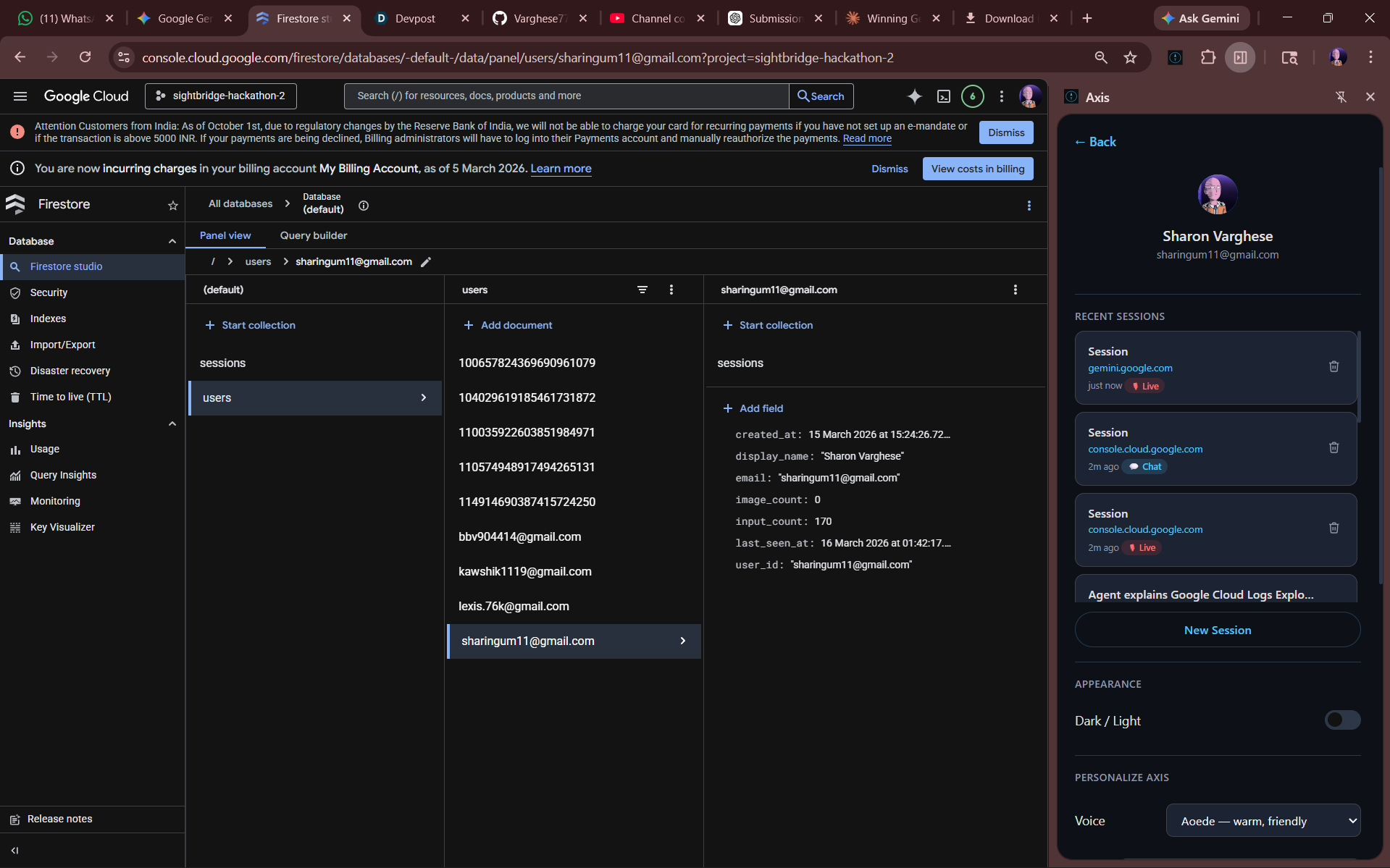
Task: Select the Panel view tab
Action: [x=225, y=235]
